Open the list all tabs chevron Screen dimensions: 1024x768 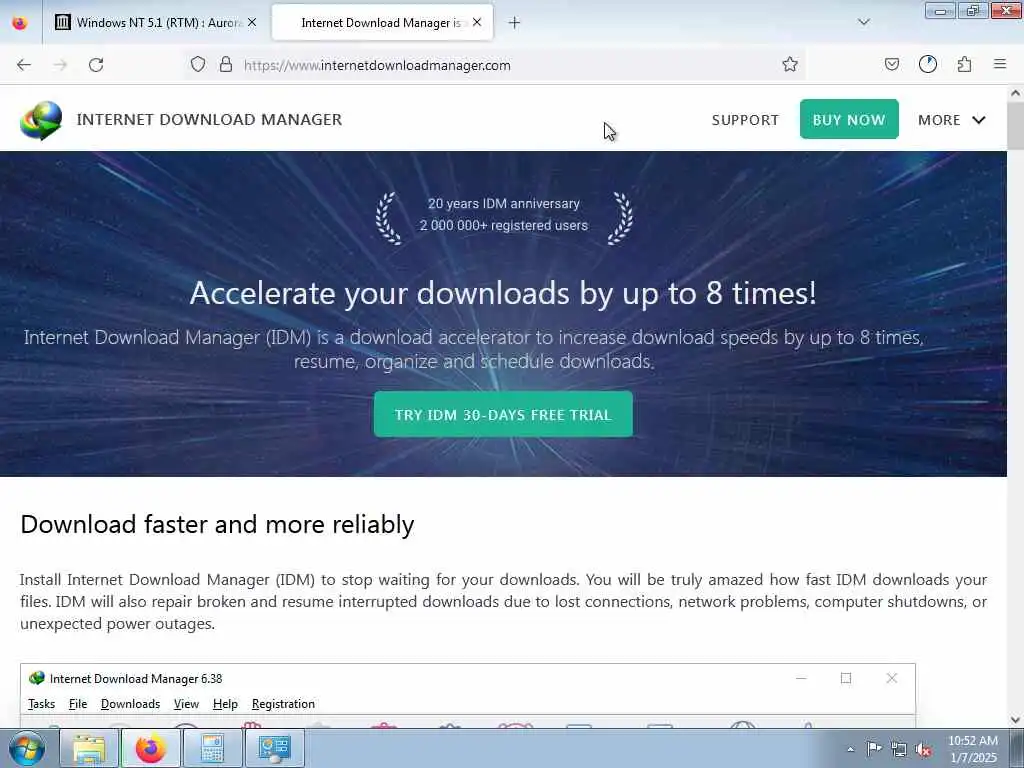click(863, 22)
